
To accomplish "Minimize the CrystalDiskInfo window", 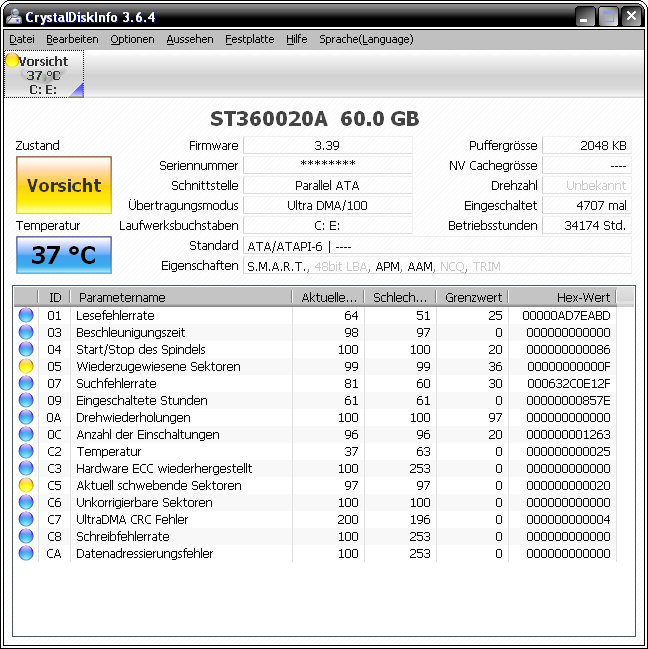I will tap(585, 17).
